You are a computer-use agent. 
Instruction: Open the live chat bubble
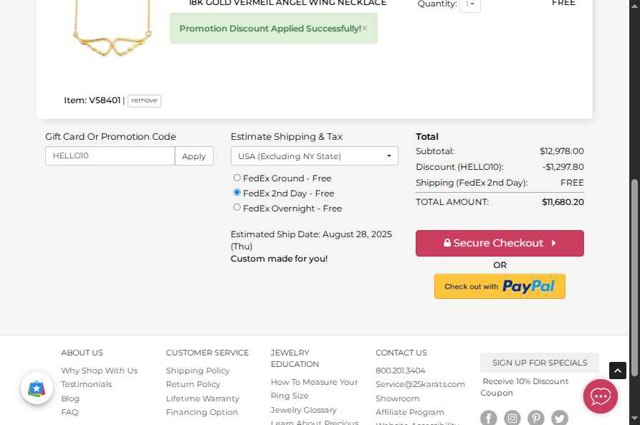(x=600, y=396)
